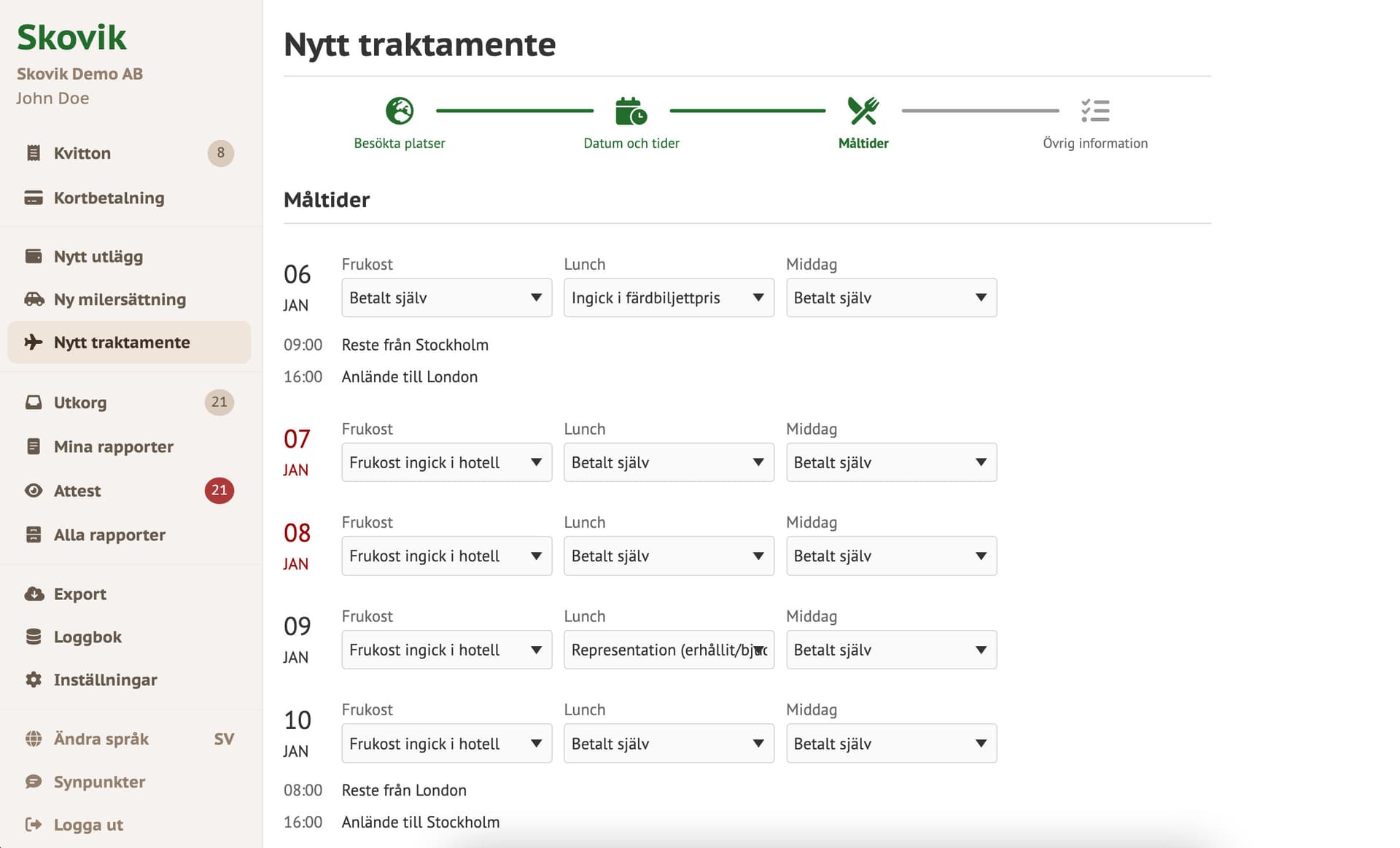The width and height of the screenshot is (1400, 848).
Task: Open Alla rapporter in the sidebar
Action: point(129,534)
